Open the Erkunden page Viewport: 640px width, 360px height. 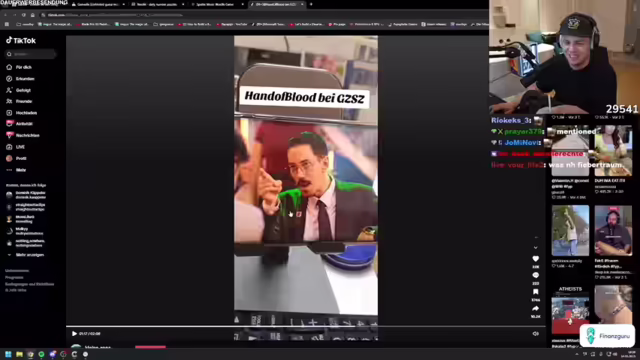(20, 78)
